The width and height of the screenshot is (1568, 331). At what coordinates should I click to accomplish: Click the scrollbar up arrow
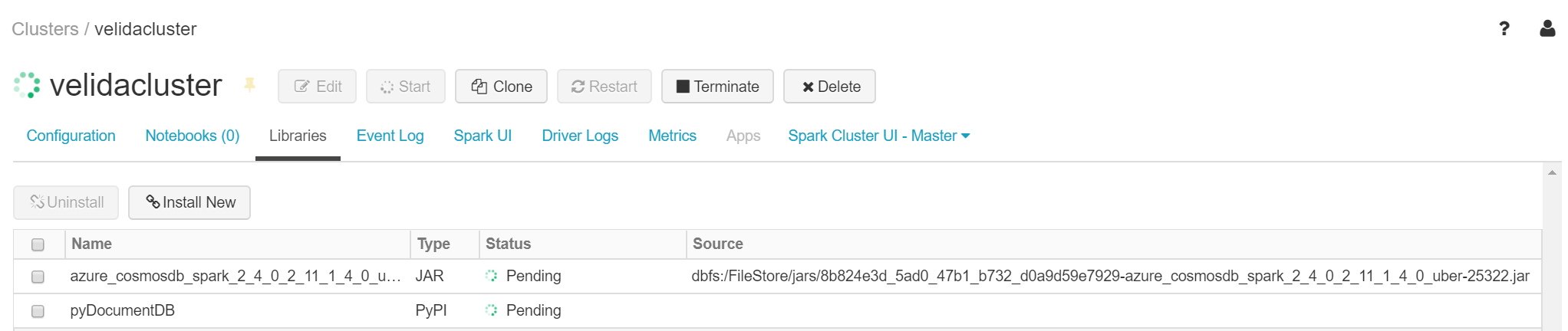[x=1552, y=173]
